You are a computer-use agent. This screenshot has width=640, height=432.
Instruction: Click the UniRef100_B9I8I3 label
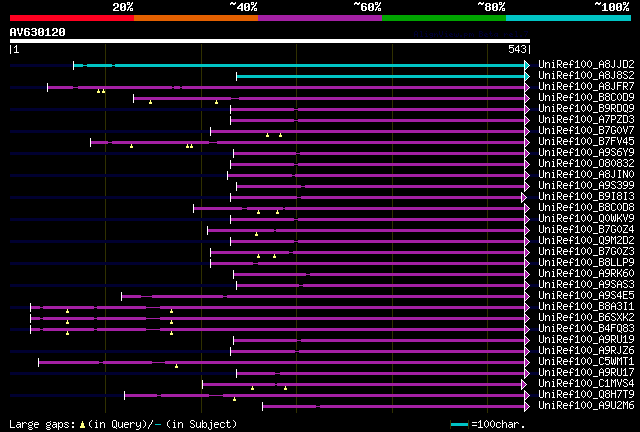586,196
